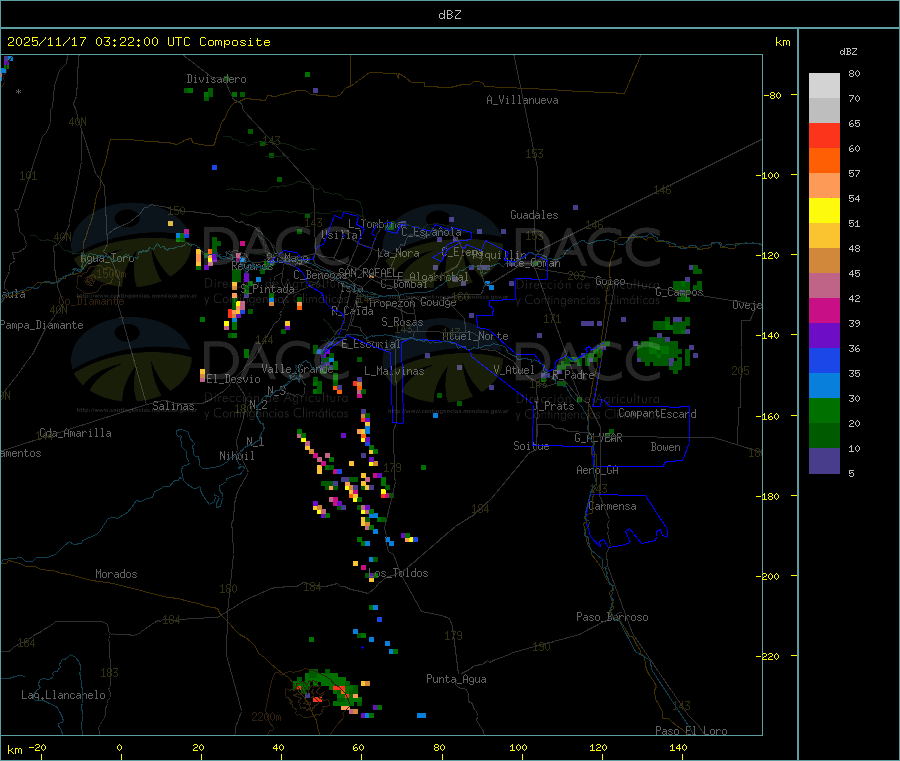
Task: Click the red-green storm cell near 2200m
Action: [x=330, y=690]
